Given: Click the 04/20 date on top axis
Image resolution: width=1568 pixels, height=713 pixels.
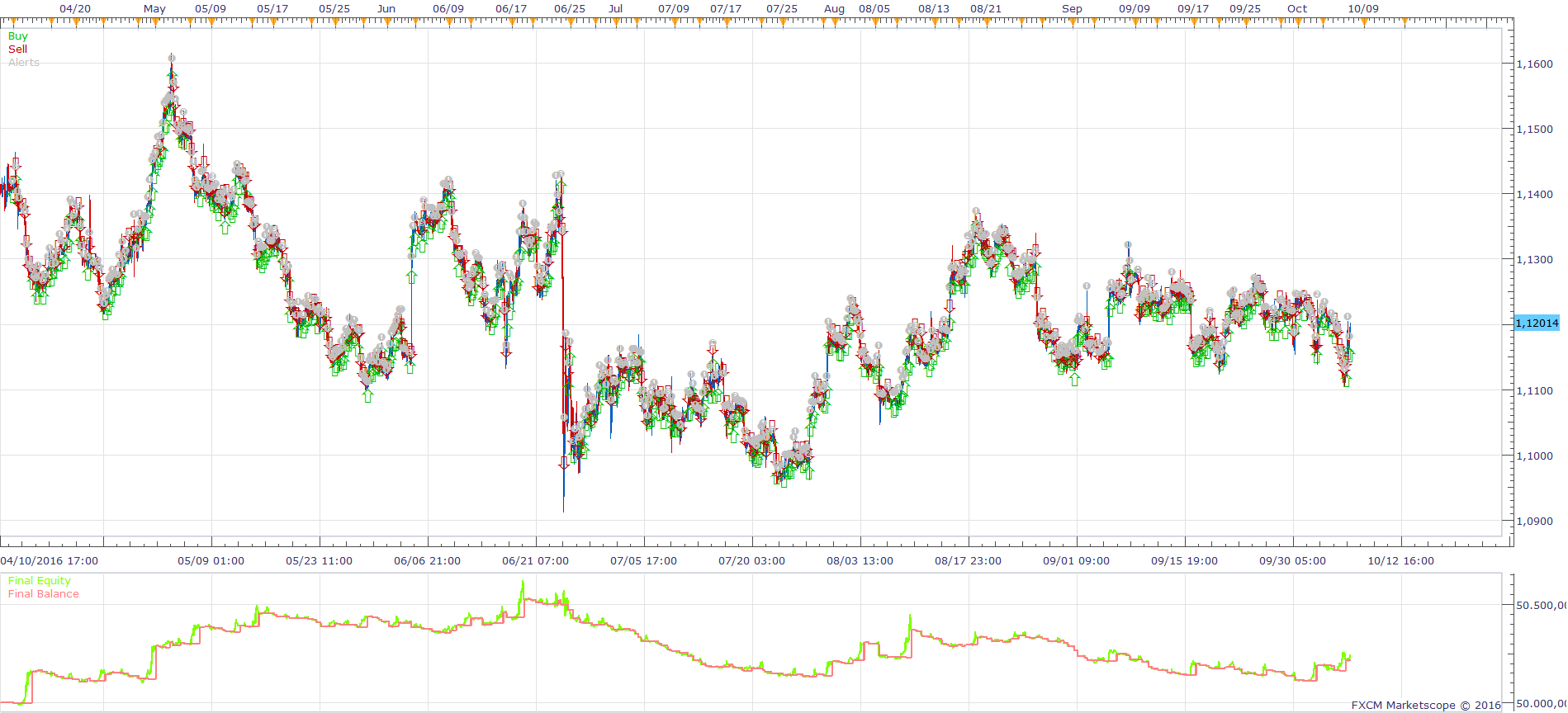Looking at the screenshot, I should (x=75, y=9).
